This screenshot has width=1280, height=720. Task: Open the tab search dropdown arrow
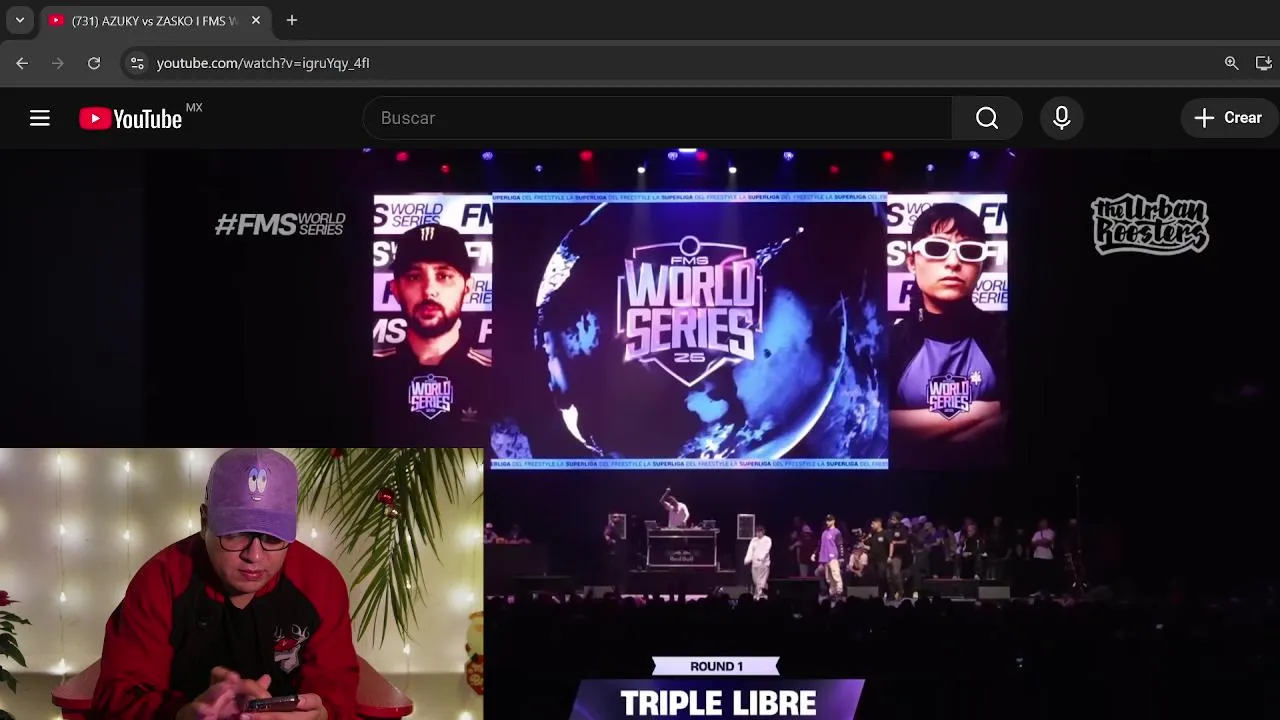point(19,20)
